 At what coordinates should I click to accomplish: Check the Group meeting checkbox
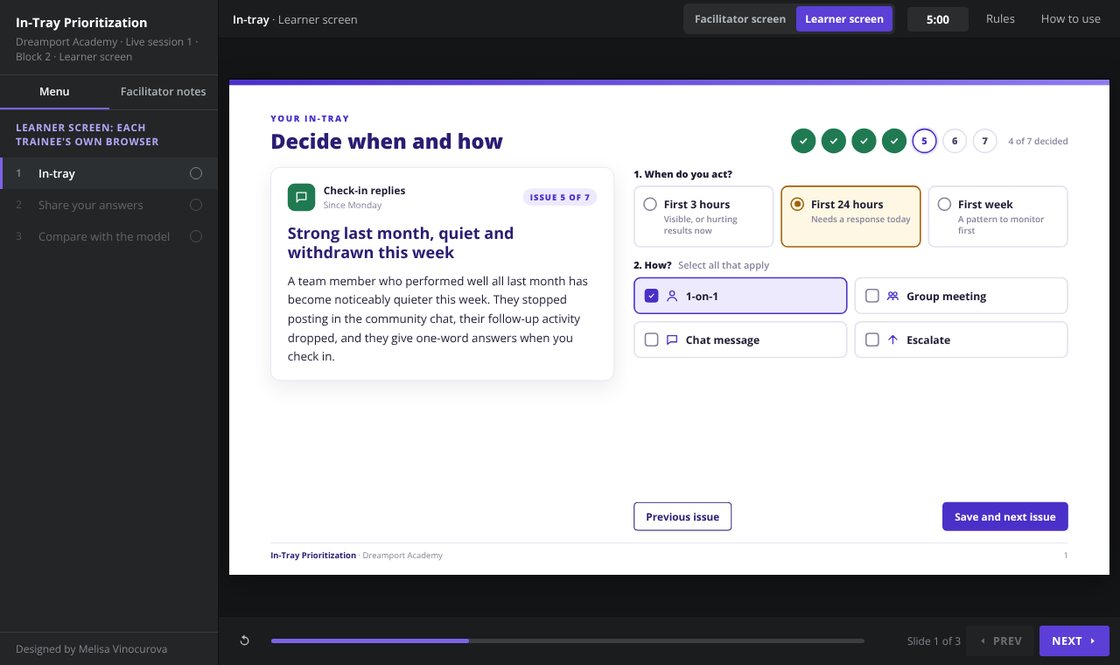(872, 296)
